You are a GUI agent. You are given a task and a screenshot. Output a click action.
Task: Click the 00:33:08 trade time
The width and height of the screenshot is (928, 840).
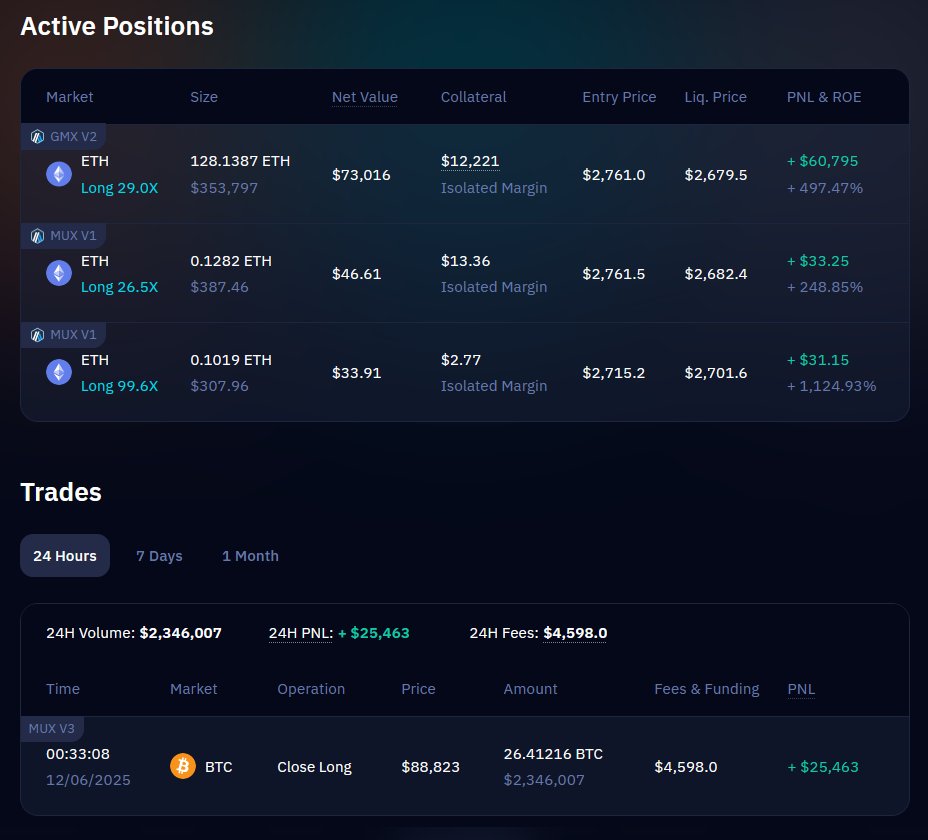tap(78, 754)
